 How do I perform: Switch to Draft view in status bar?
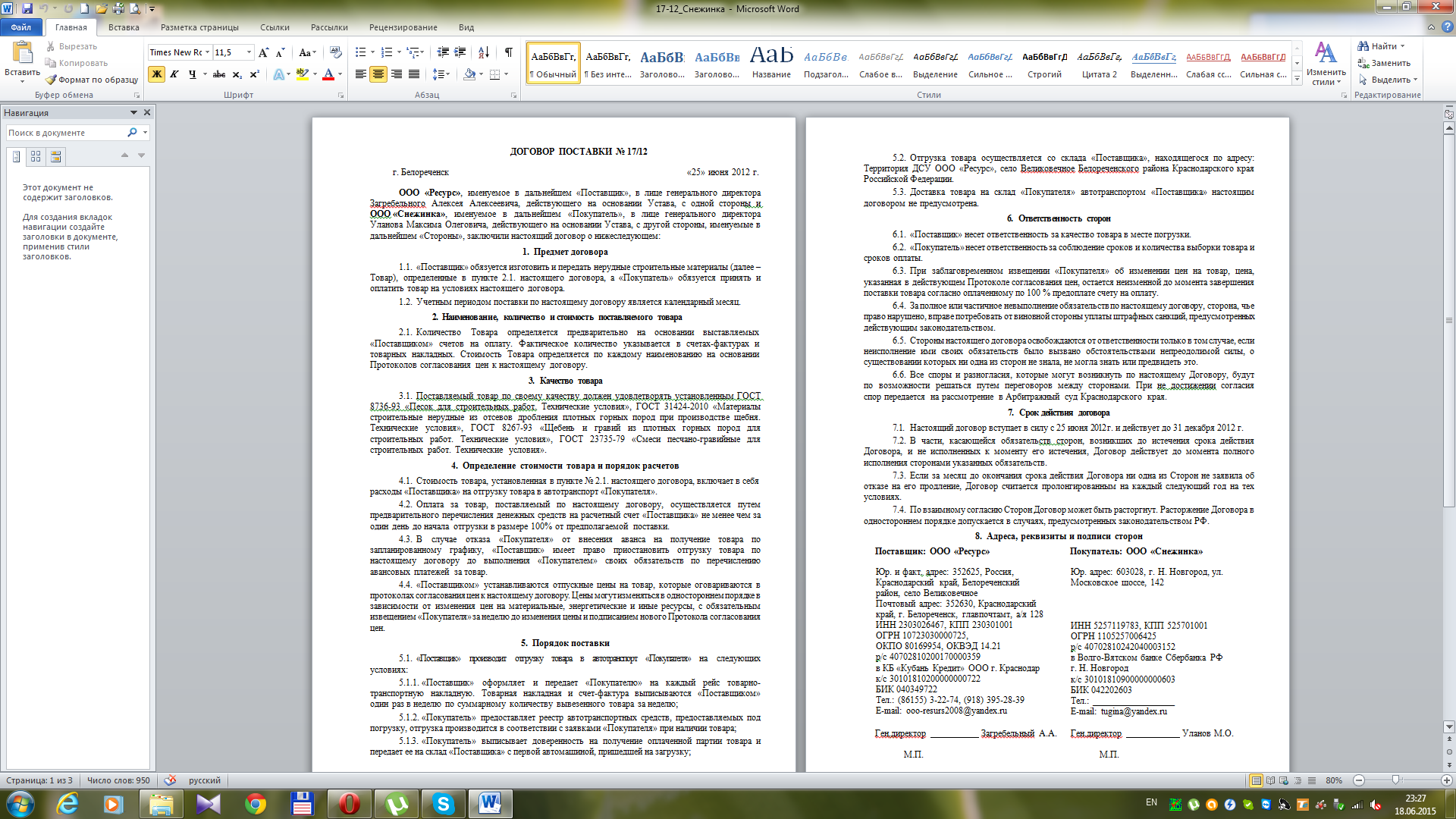coord(1312,780)
